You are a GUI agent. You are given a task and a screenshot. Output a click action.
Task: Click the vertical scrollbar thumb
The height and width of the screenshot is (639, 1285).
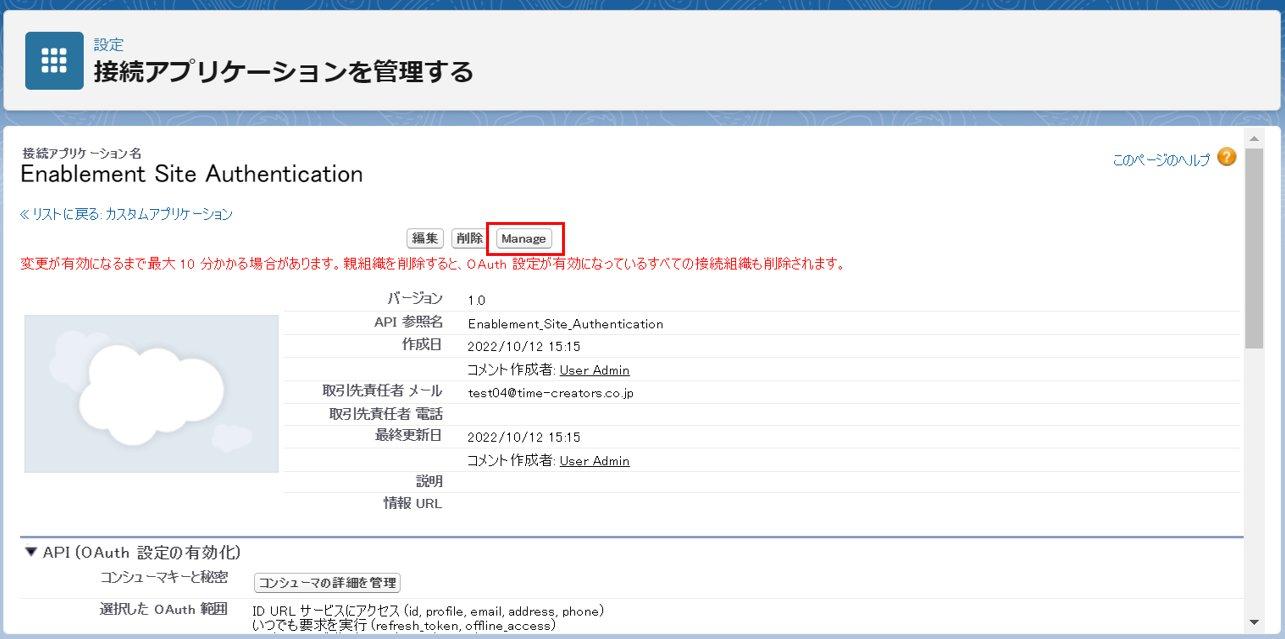[x=1254, y=248]
